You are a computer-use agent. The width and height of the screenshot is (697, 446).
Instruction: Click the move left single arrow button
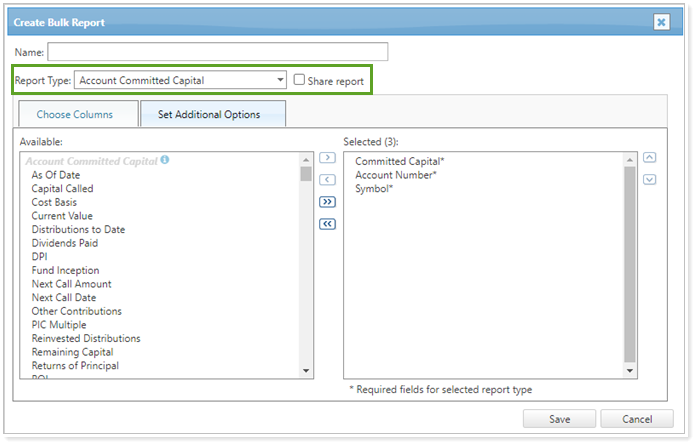tap(327, 180)
